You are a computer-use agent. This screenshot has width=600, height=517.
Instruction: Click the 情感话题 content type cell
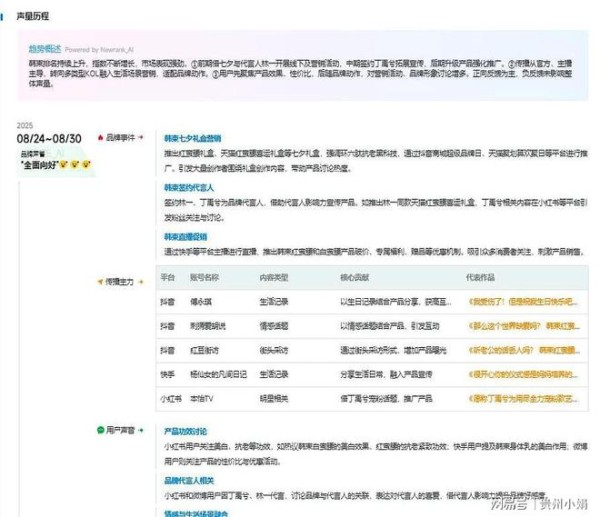point(274,326)
